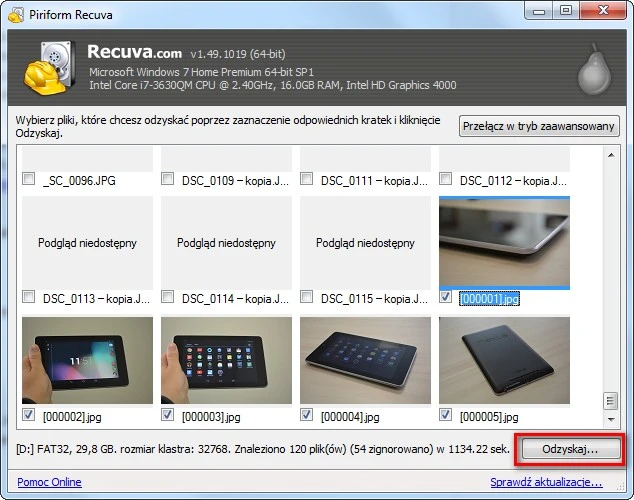Check the DSC_0109 – kopia checkbox
This screenshot has width=634, height=500.
pyautogui.click(x=167, y=178)
